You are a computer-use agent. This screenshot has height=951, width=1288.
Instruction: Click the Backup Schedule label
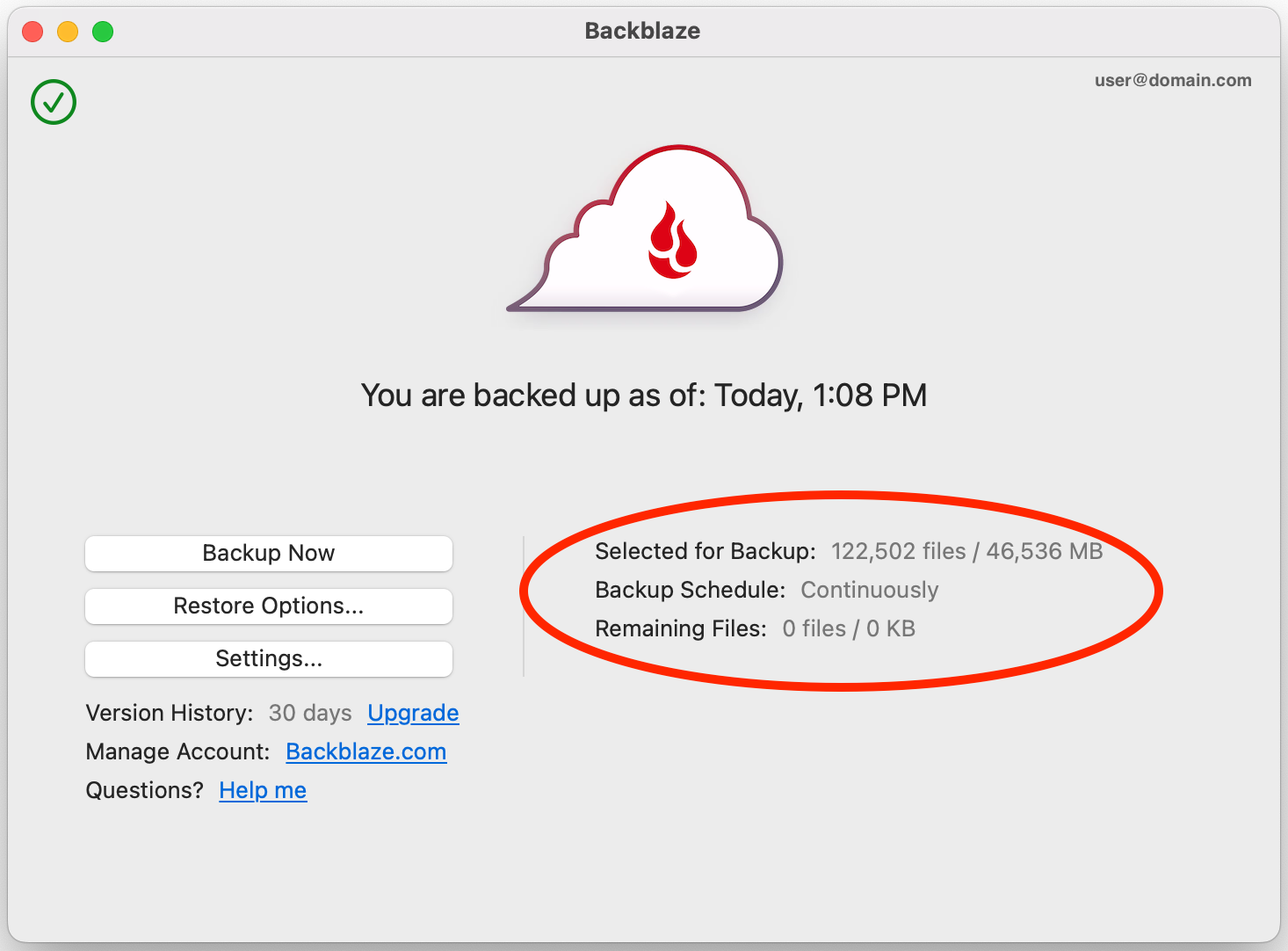[x=691, y=590]
